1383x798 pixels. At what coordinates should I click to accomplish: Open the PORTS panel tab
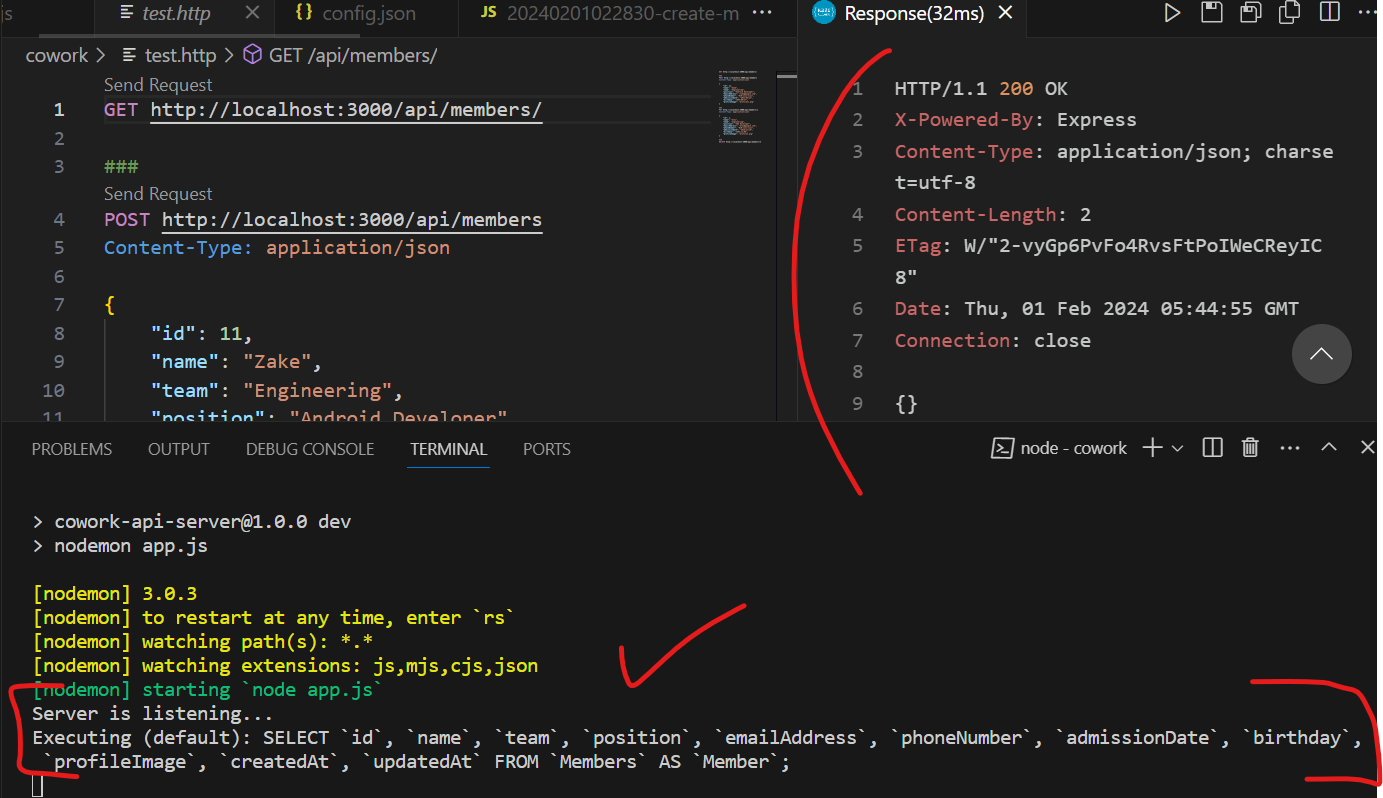547,449
